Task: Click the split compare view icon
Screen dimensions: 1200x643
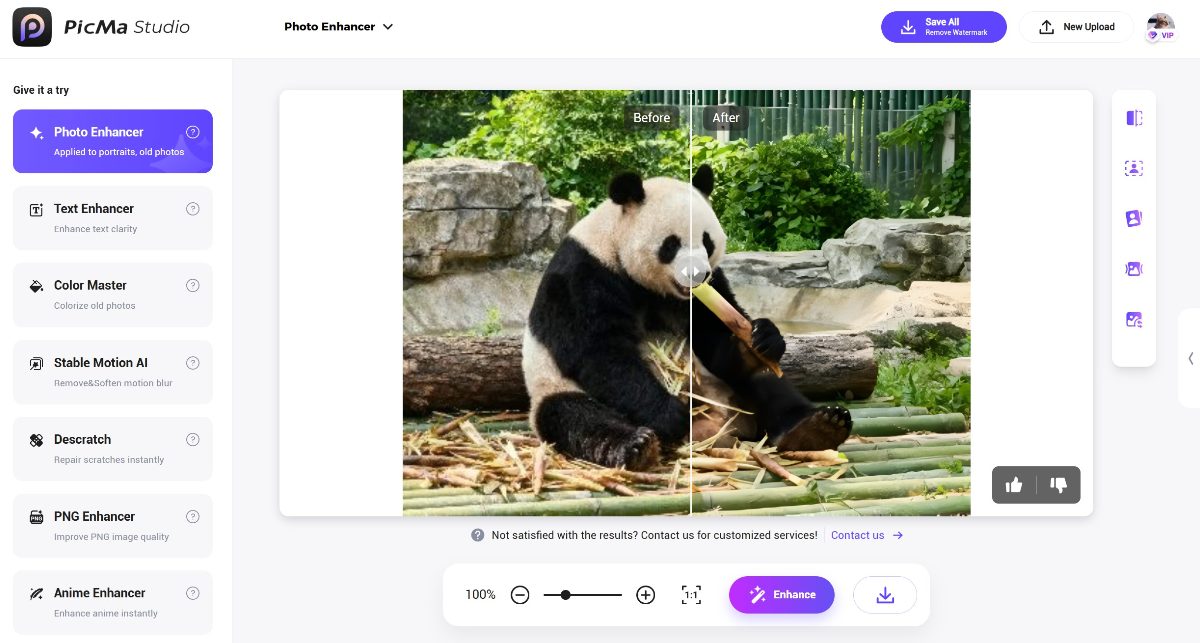Action: click(1134, 118)
